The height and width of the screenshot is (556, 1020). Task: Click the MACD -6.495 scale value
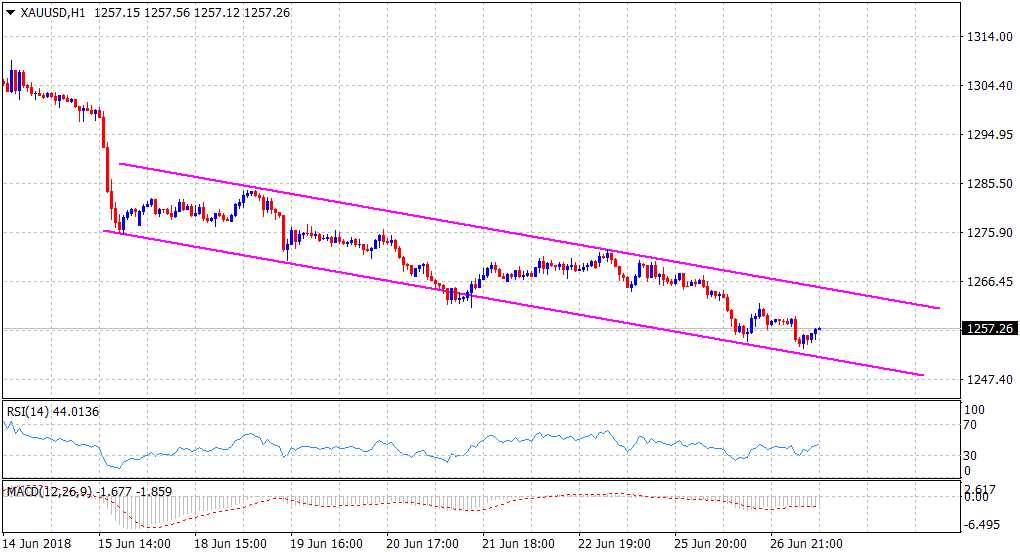tap(982, 524)
